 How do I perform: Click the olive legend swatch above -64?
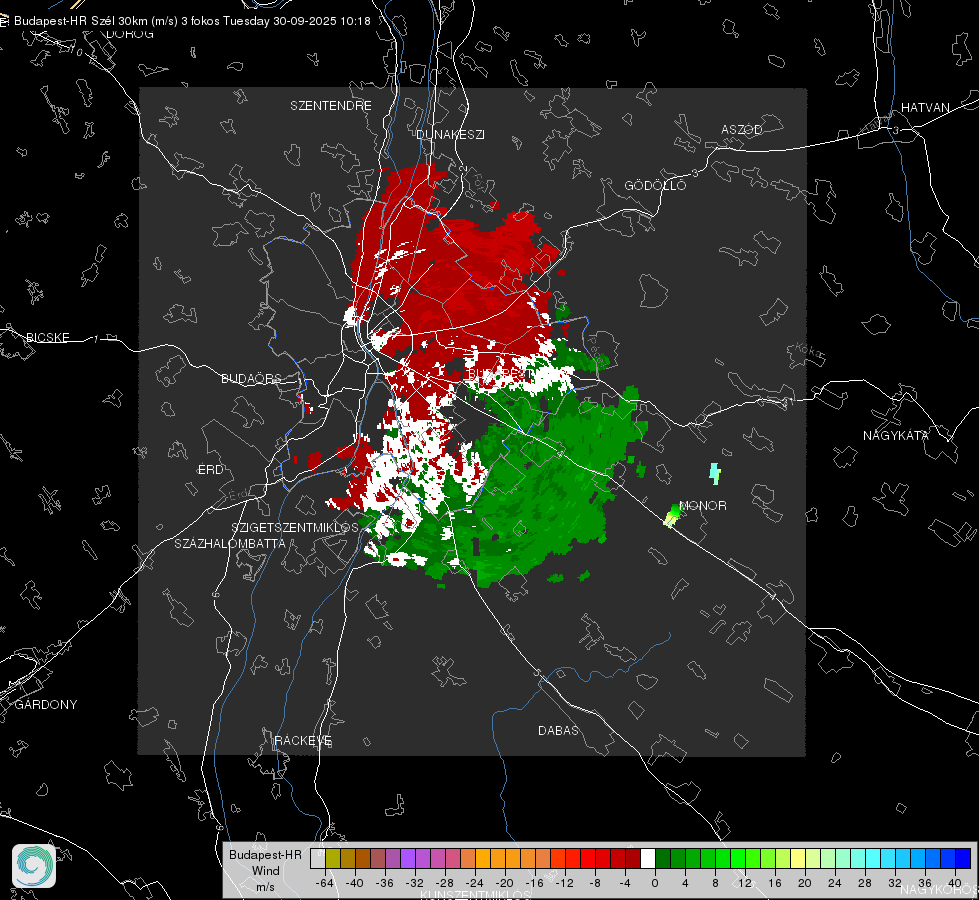[333, 858]
